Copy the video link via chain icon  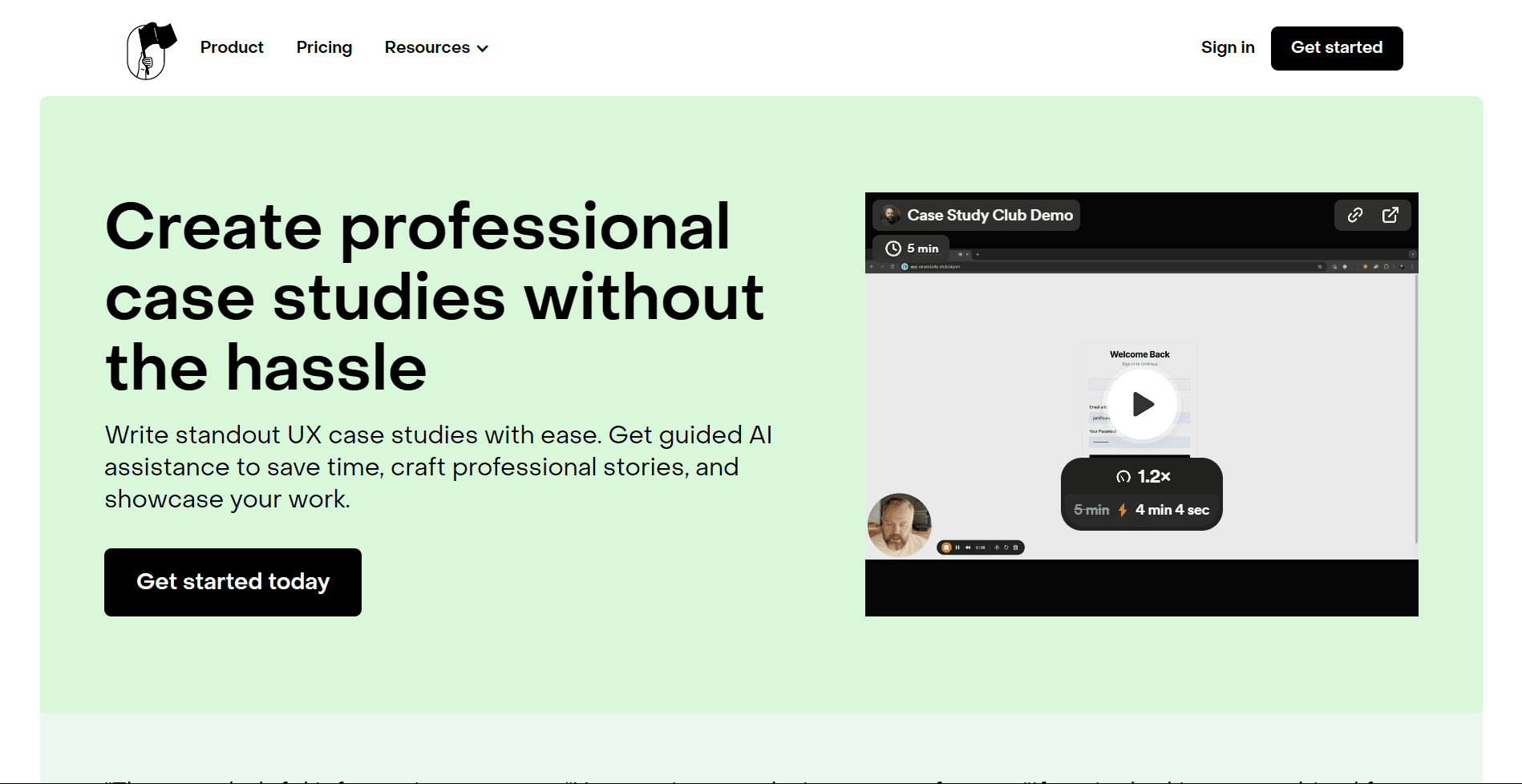coord(1354,215)
